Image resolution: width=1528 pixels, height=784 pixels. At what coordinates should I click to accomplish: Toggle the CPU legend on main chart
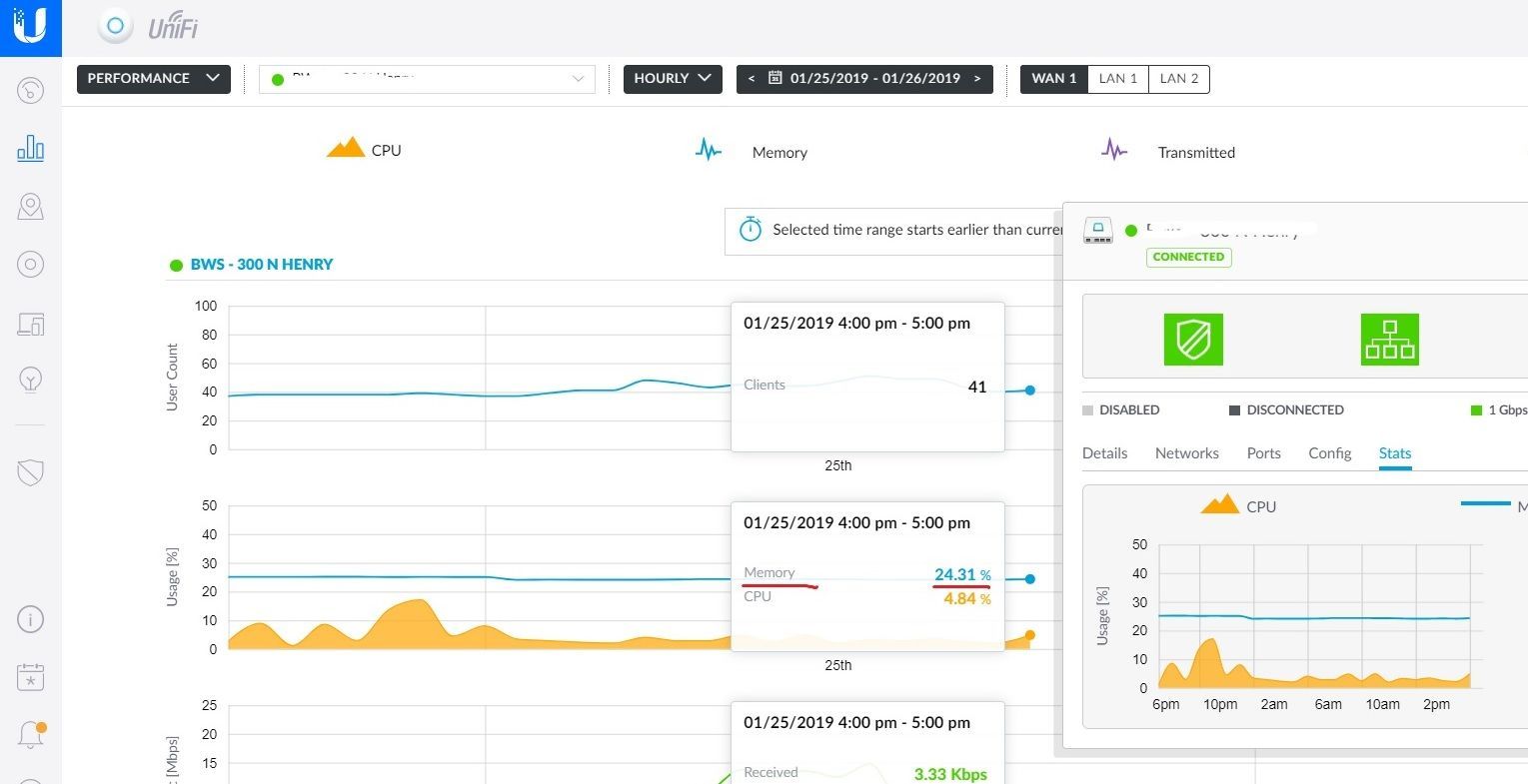point(365,150)
